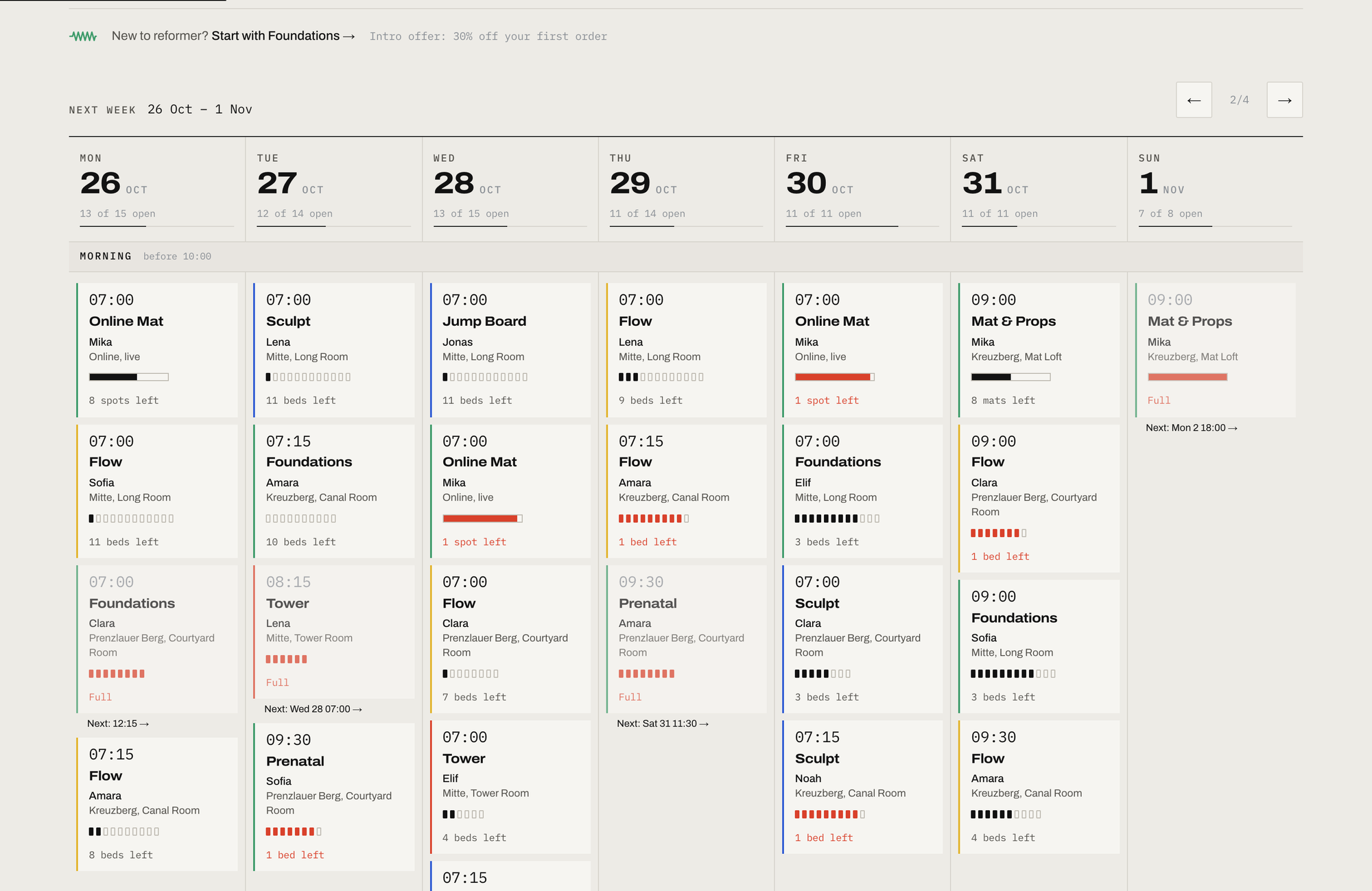Open Friday 07:00 Online Mat class

[863, 350]
